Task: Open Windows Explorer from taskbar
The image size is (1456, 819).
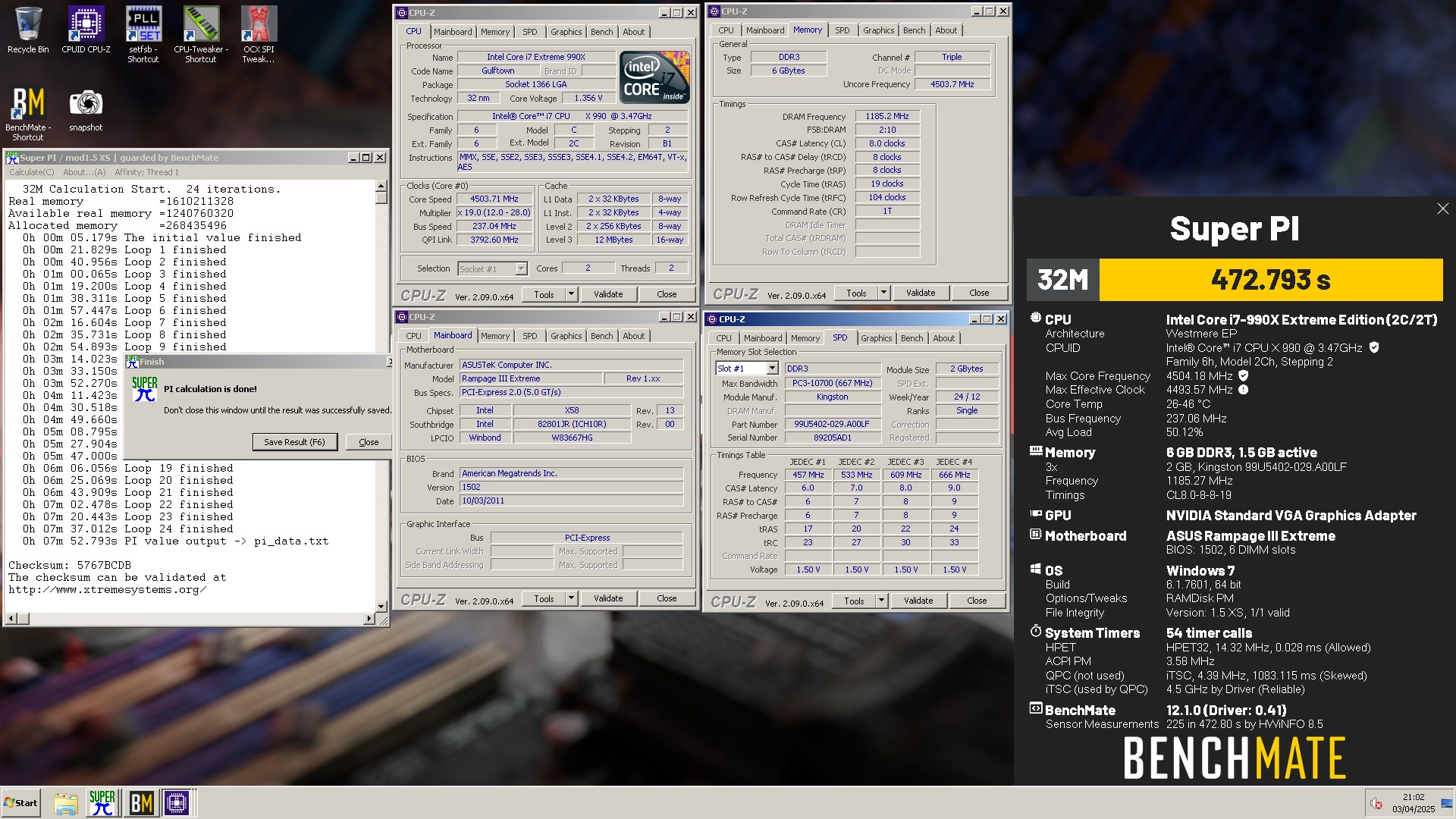Action: (66, 802)
